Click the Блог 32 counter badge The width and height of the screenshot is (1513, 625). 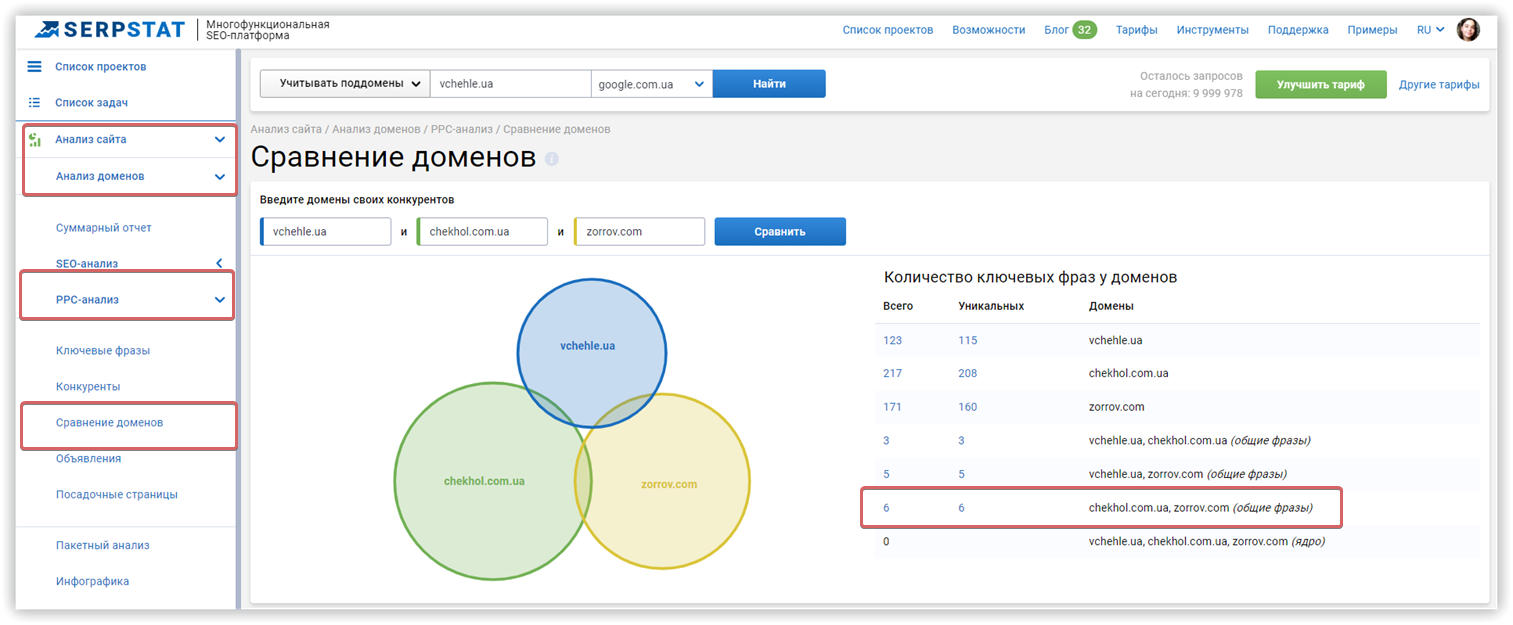click(x=1084, y=30)
